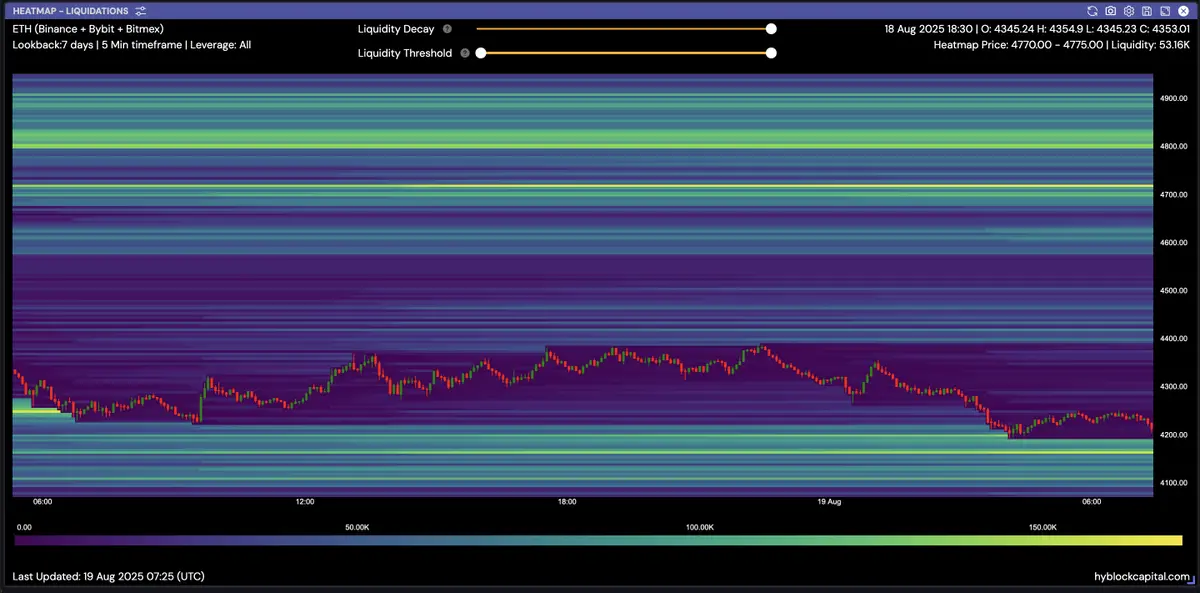Screen dimensions: 1200x593
Task: Click the Lookback 7 days timeframe text
Action: point(131,45)
